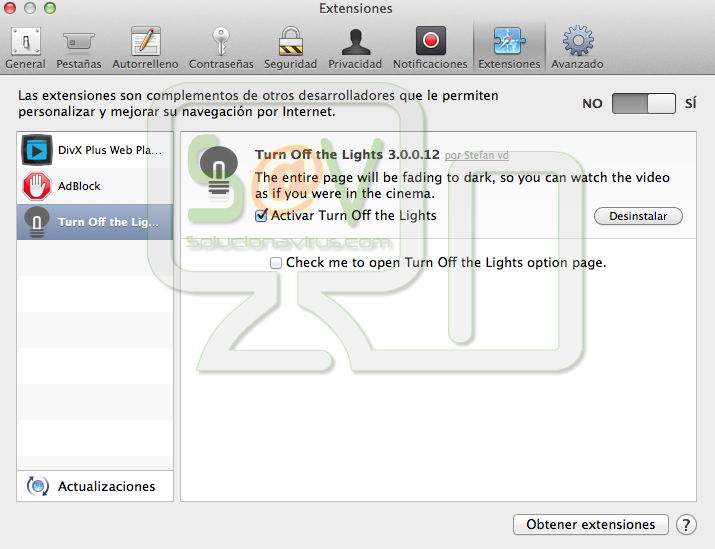This screenshot has height=549, width=715.
Task: Click the 'Turn Off the Lights 3.0.0.12' title
Action: click(x=347, y=155)
